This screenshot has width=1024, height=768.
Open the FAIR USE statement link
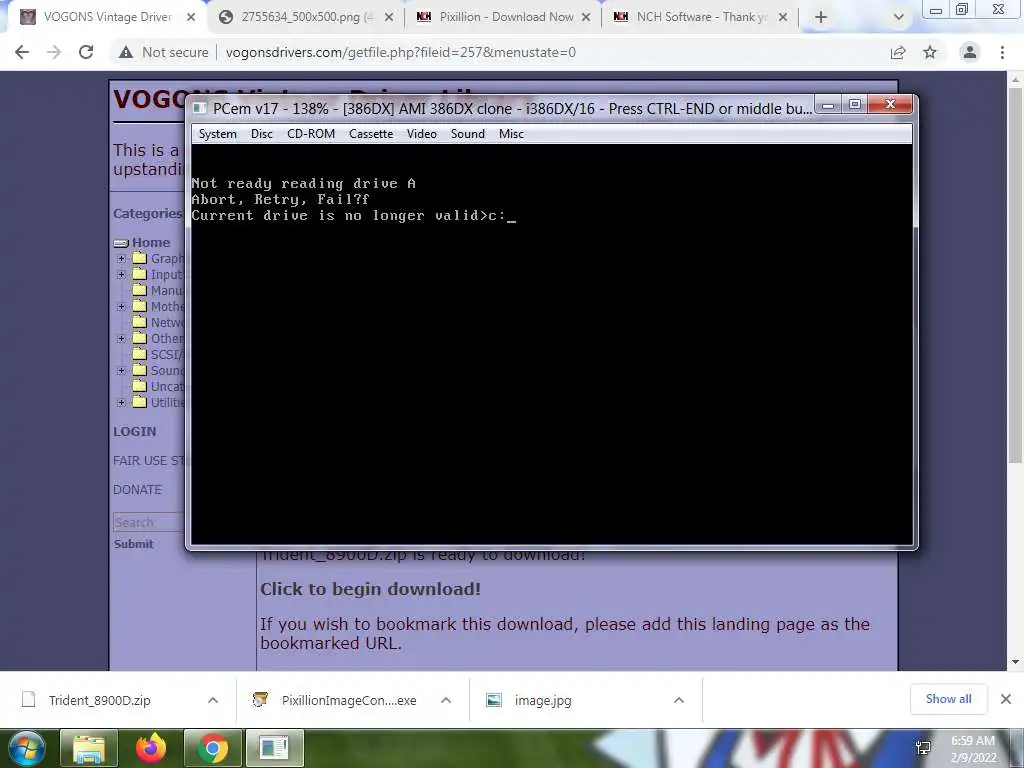click(149, 460)
